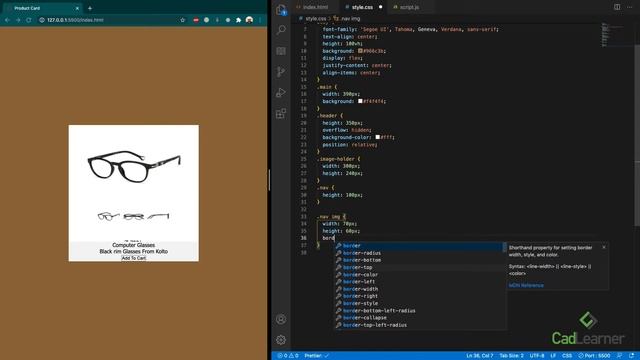Viewport: 640px width, 360px height.
Task: Close the suggestion details popup
Action: [604, 247]
